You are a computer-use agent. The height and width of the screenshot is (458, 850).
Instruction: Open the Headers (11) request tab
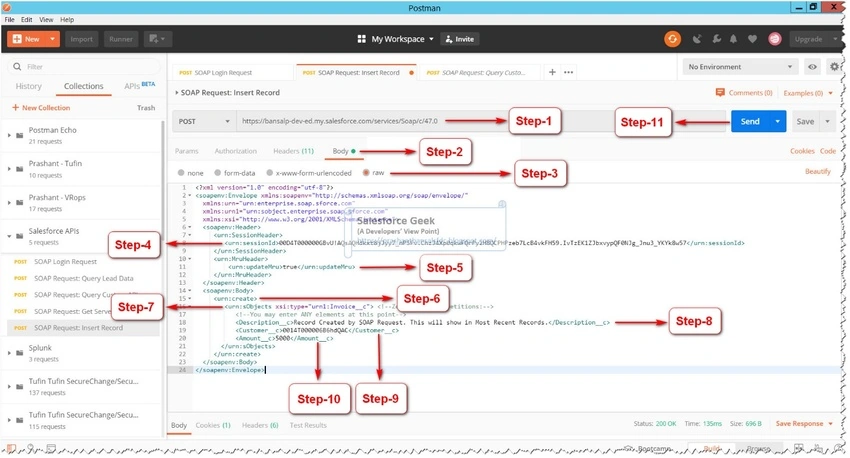[x=293, y=151]
